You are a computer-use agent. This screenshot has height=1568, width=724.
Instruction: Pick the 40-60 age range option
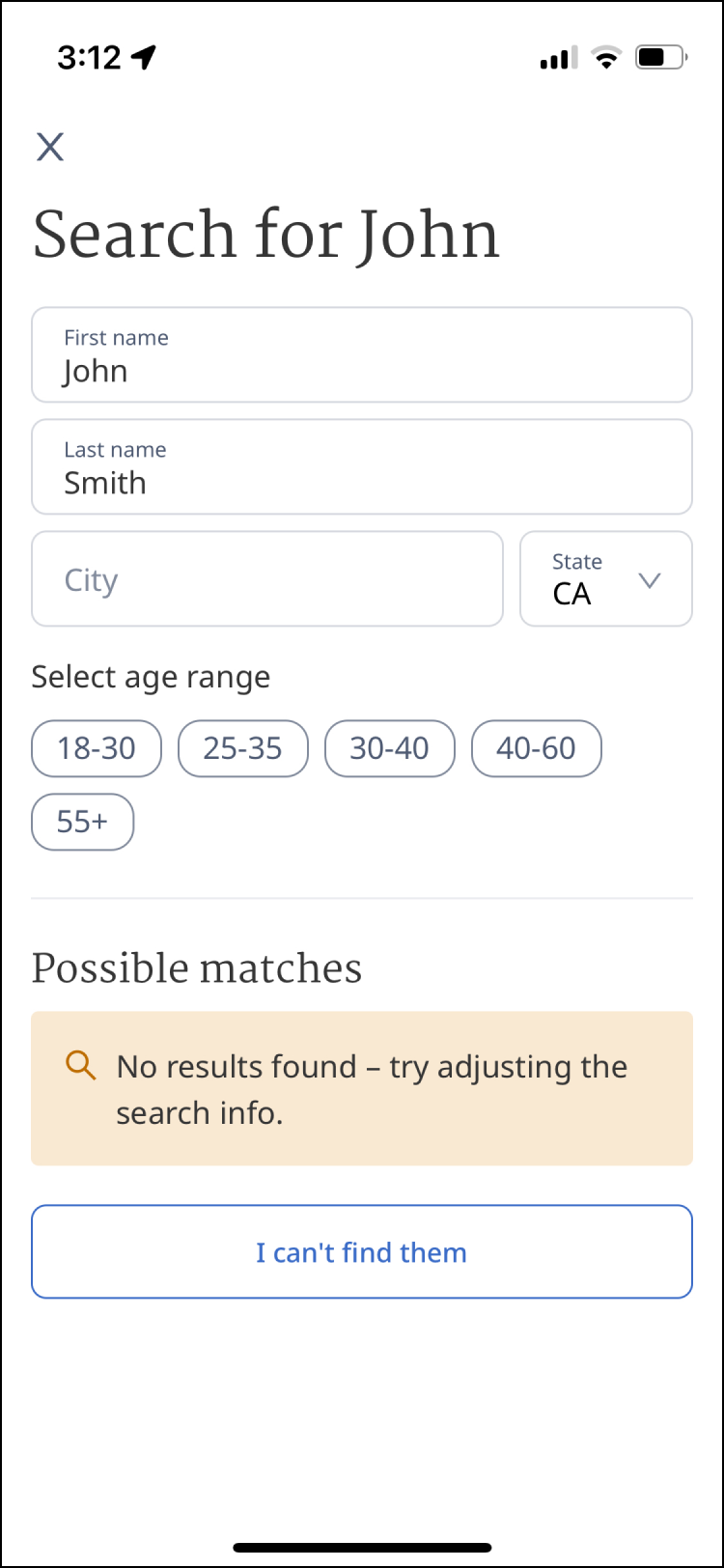pyautogui.click(x=537, y=748)
